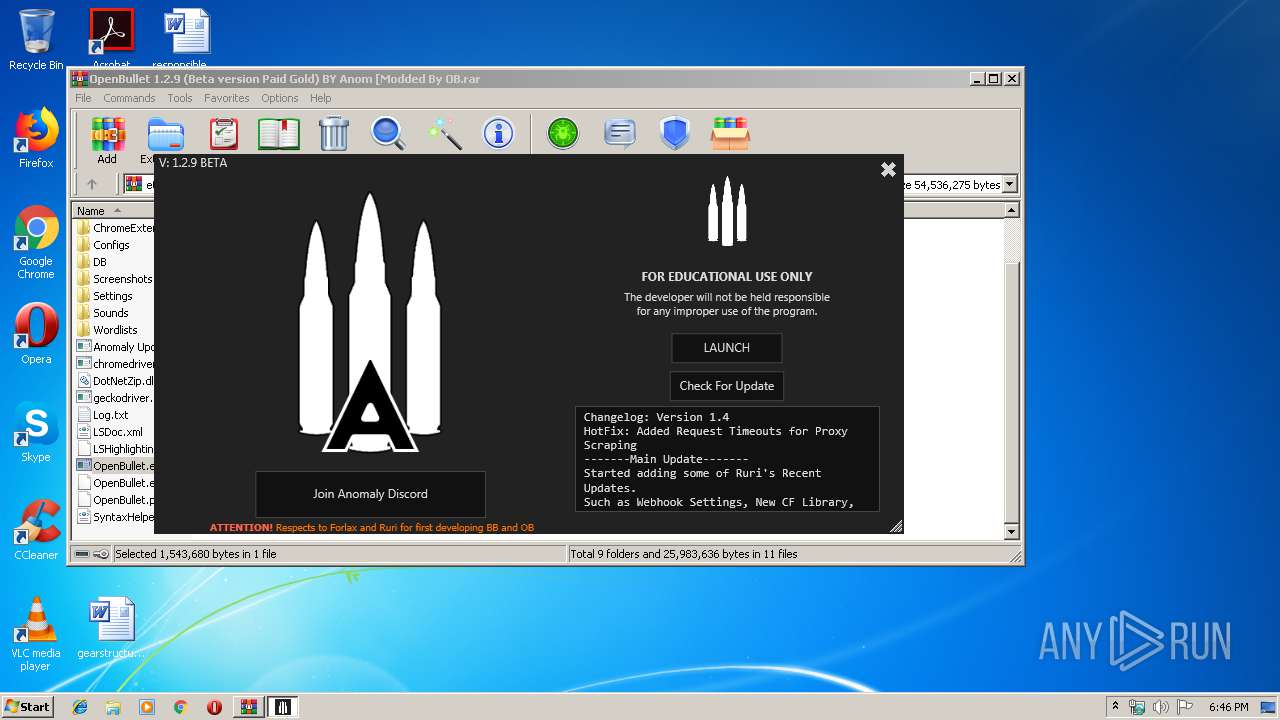Click the Google Chrome desktop icon
This screenshot has width=1280, height=720.
36,243
